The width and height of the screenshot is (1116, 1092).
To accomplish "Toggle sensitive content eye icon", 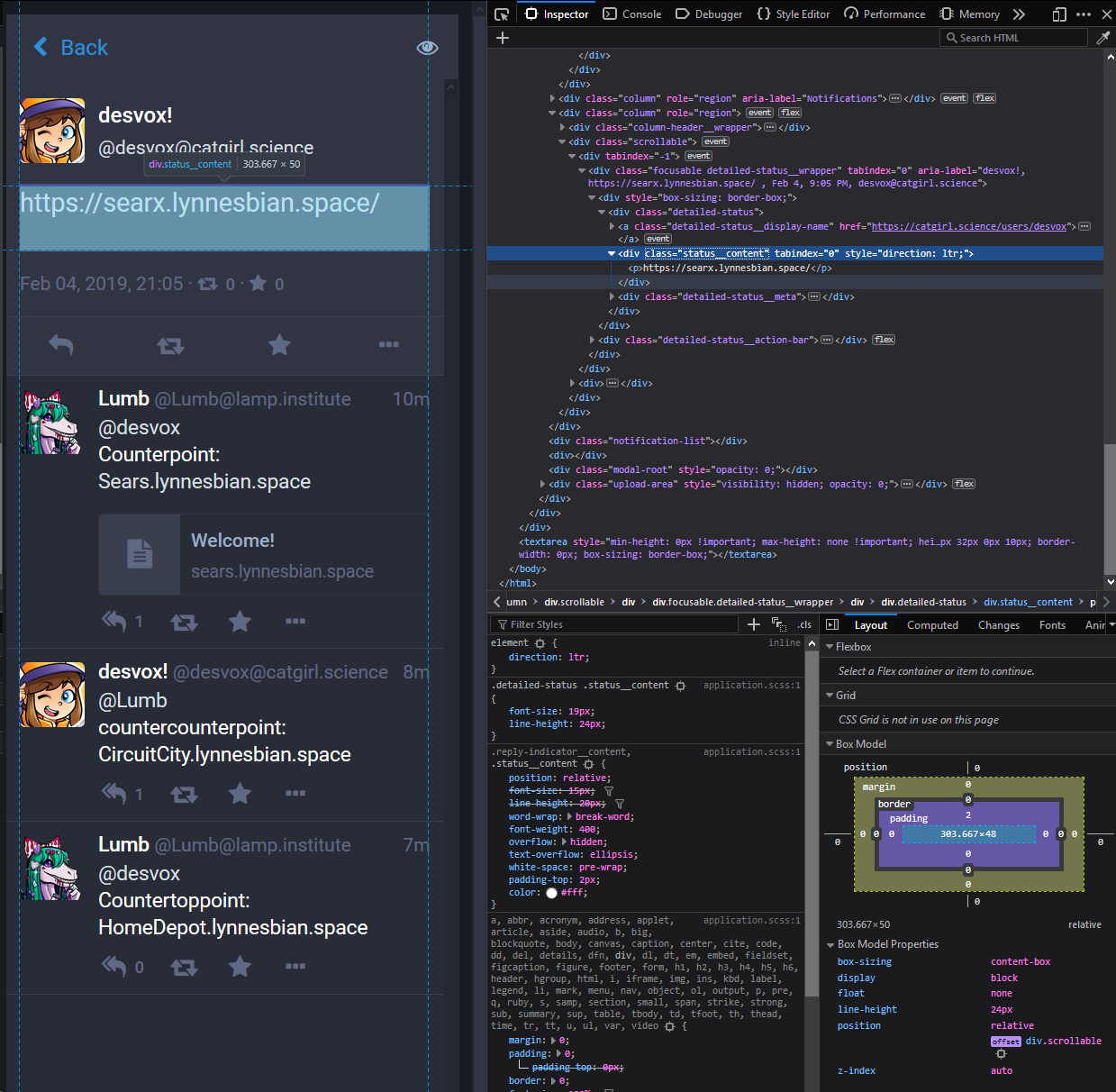I will tap(427, 47).
